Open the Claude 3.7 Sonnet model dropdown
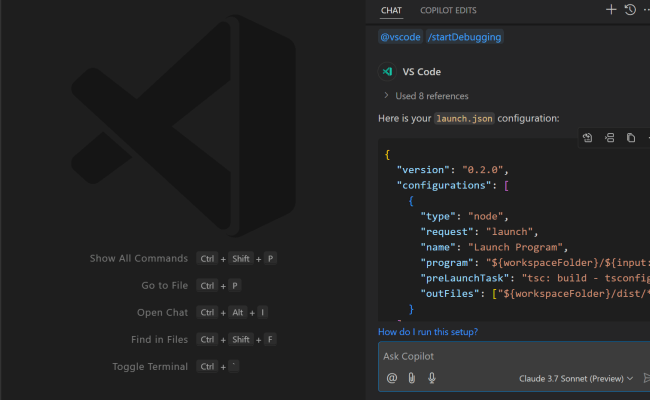The width and height of the screenshot is (650, 400). pos(576,378)
